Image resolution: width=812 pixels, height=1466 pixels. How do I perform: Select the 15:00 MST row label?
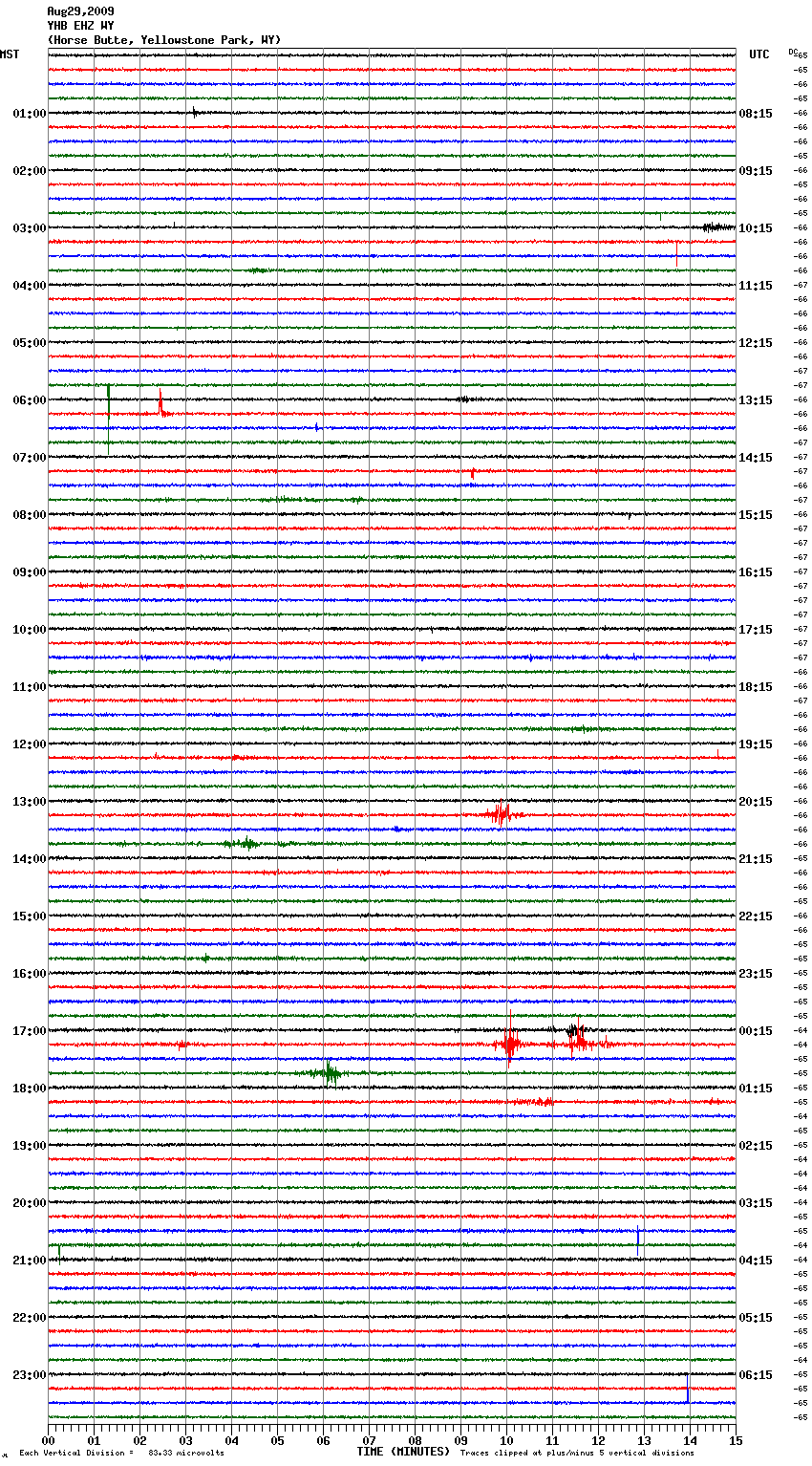coord(29,916)
